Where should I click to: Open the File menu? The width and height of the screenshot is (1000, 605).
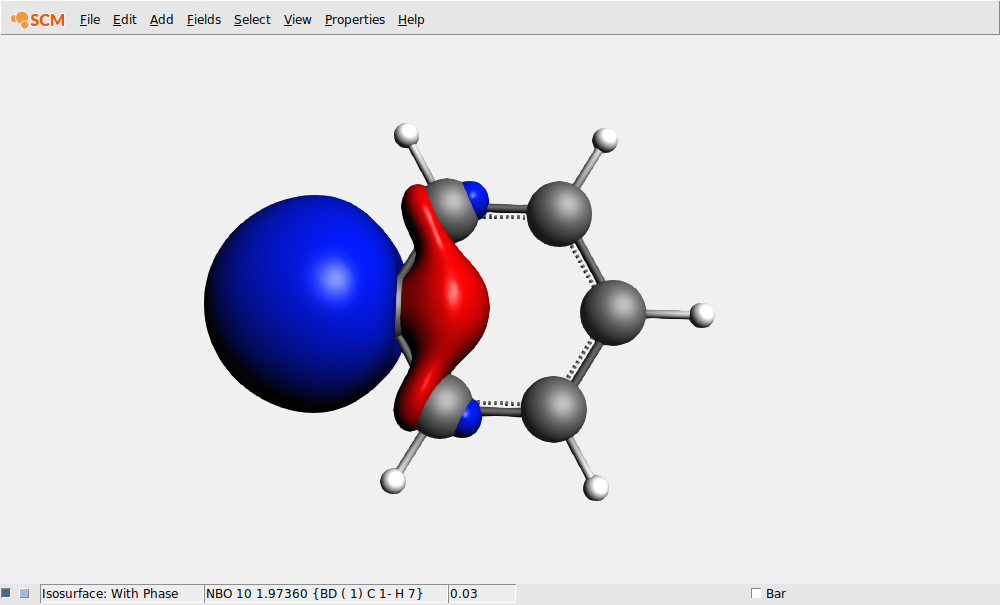89,19
